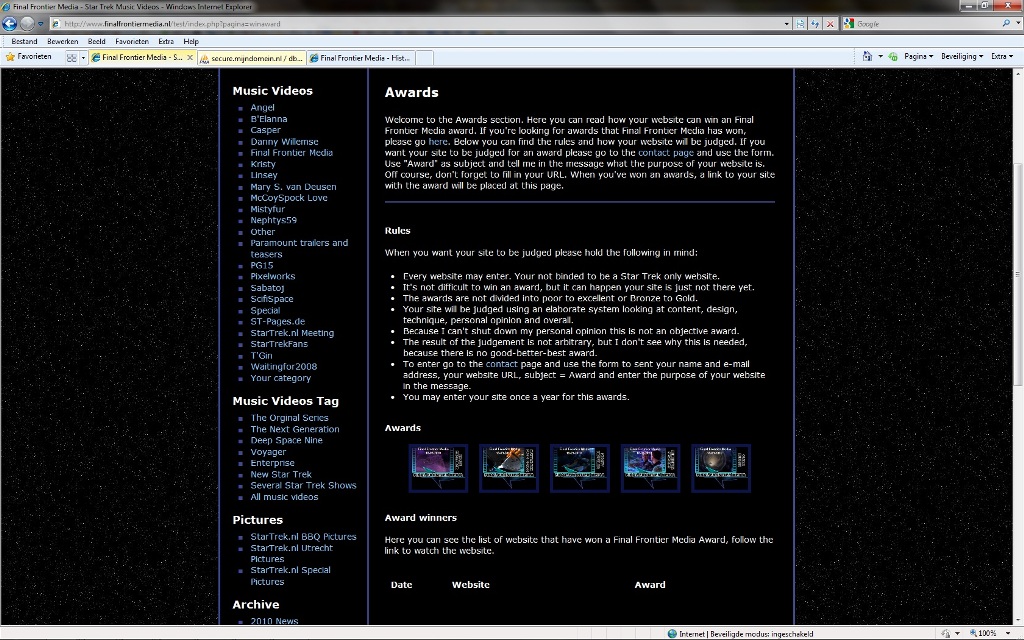Open the B'Elanna music videos link

pyautogui.click(x=268, y=119)
